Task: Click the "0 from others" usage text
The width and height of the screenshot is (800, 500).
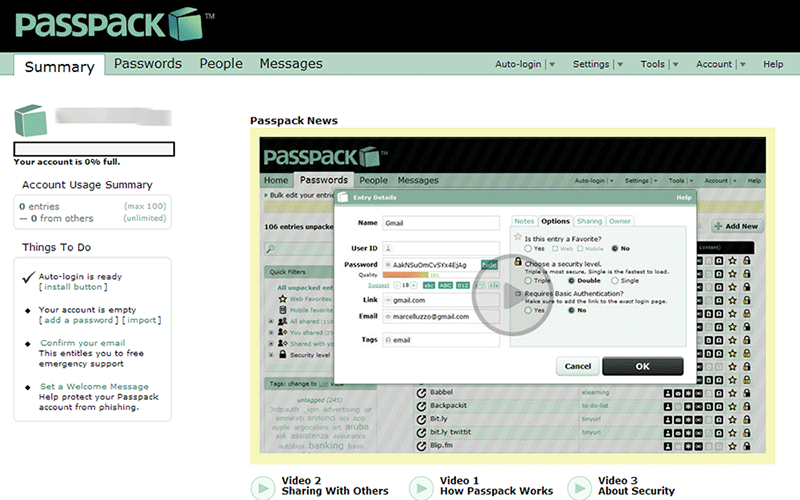Action: (x=62, y=218)
